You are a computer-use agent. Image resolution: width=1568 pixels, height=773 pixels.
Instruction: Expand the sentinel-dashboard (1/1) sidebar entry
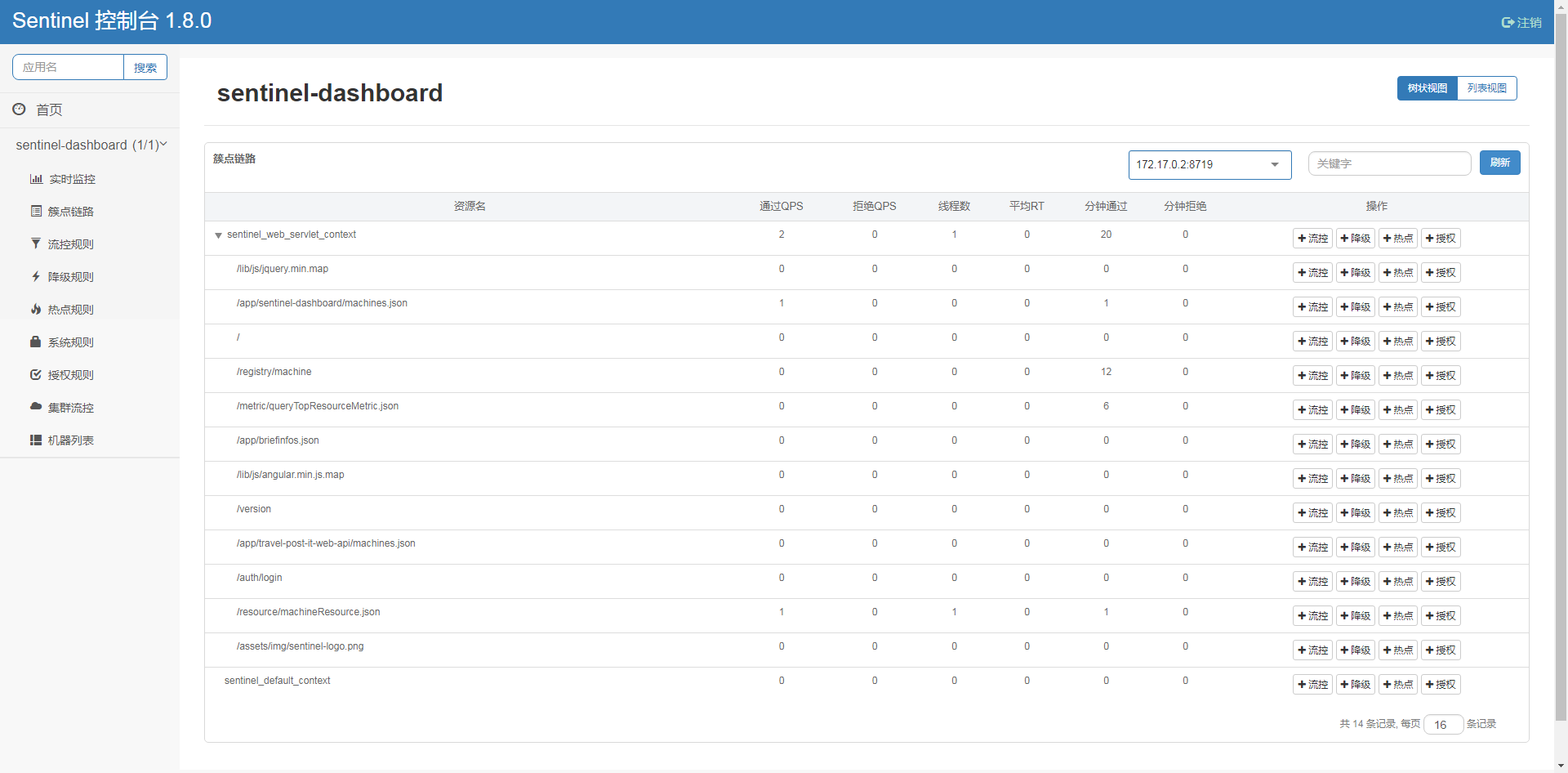pos(91,145)
